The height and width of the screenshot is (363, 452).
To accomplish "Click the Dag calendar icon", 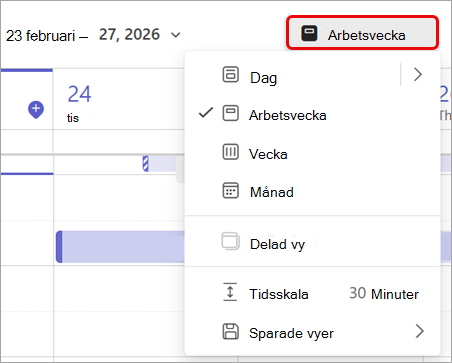I will (231, 75).
